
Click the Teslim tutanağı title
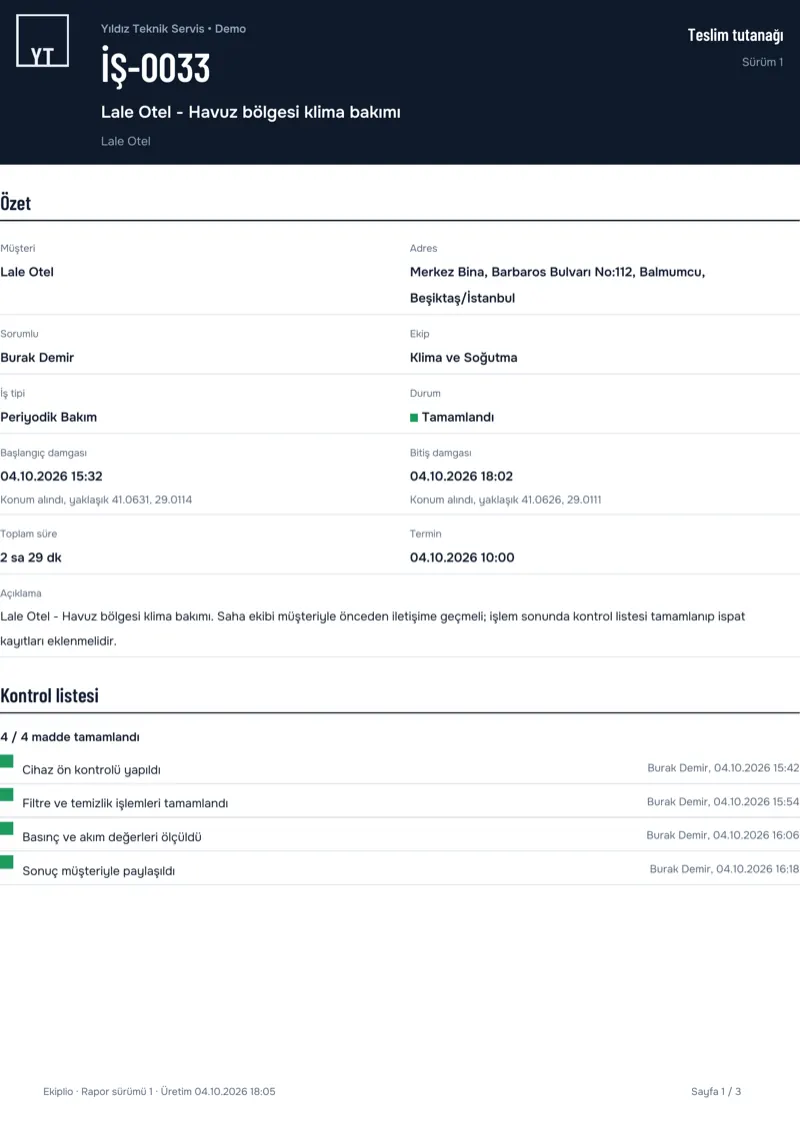tap(735, 35)
